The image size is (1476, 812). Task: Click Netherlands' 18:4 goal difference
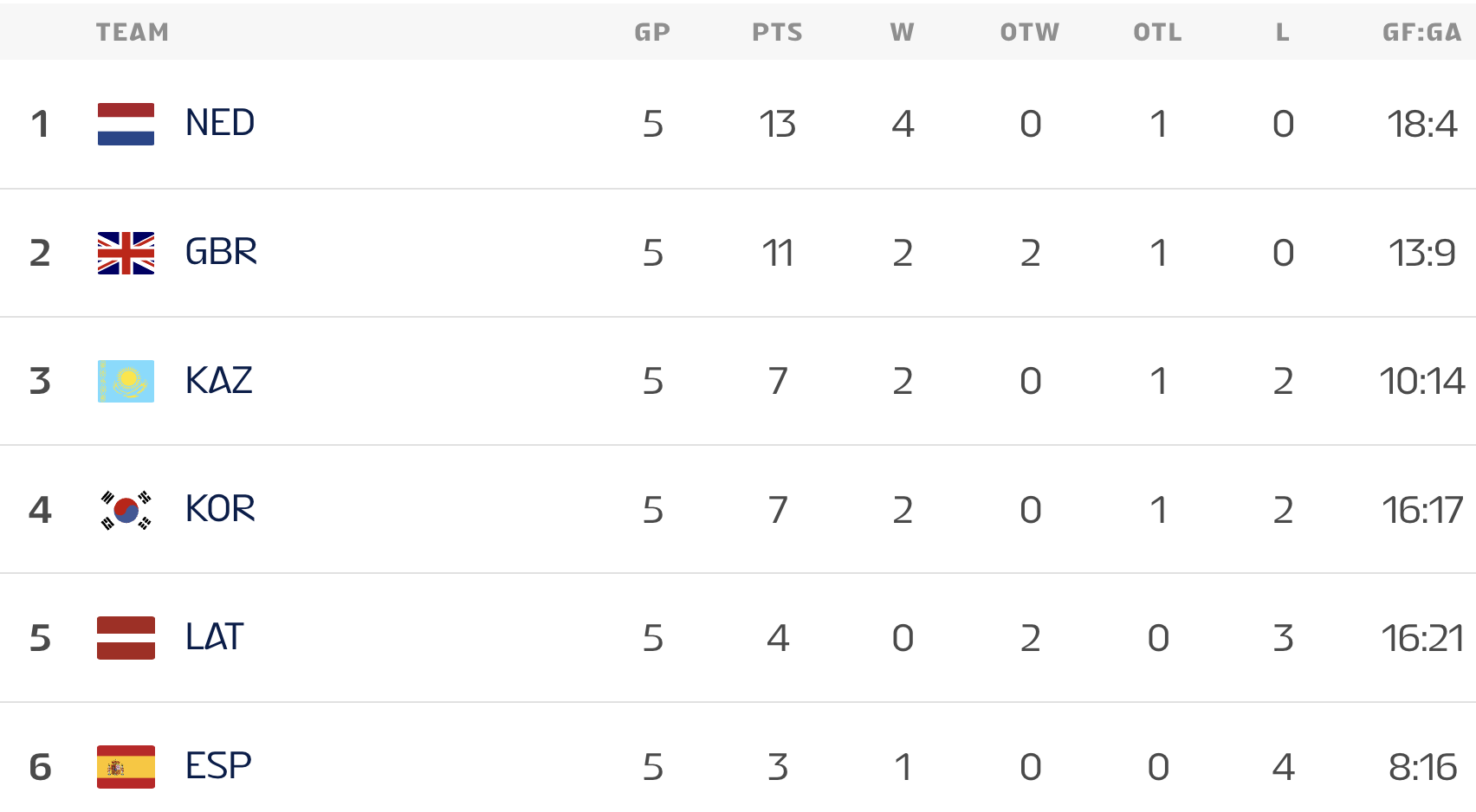pyautogui.click(x=1422, y=124)
